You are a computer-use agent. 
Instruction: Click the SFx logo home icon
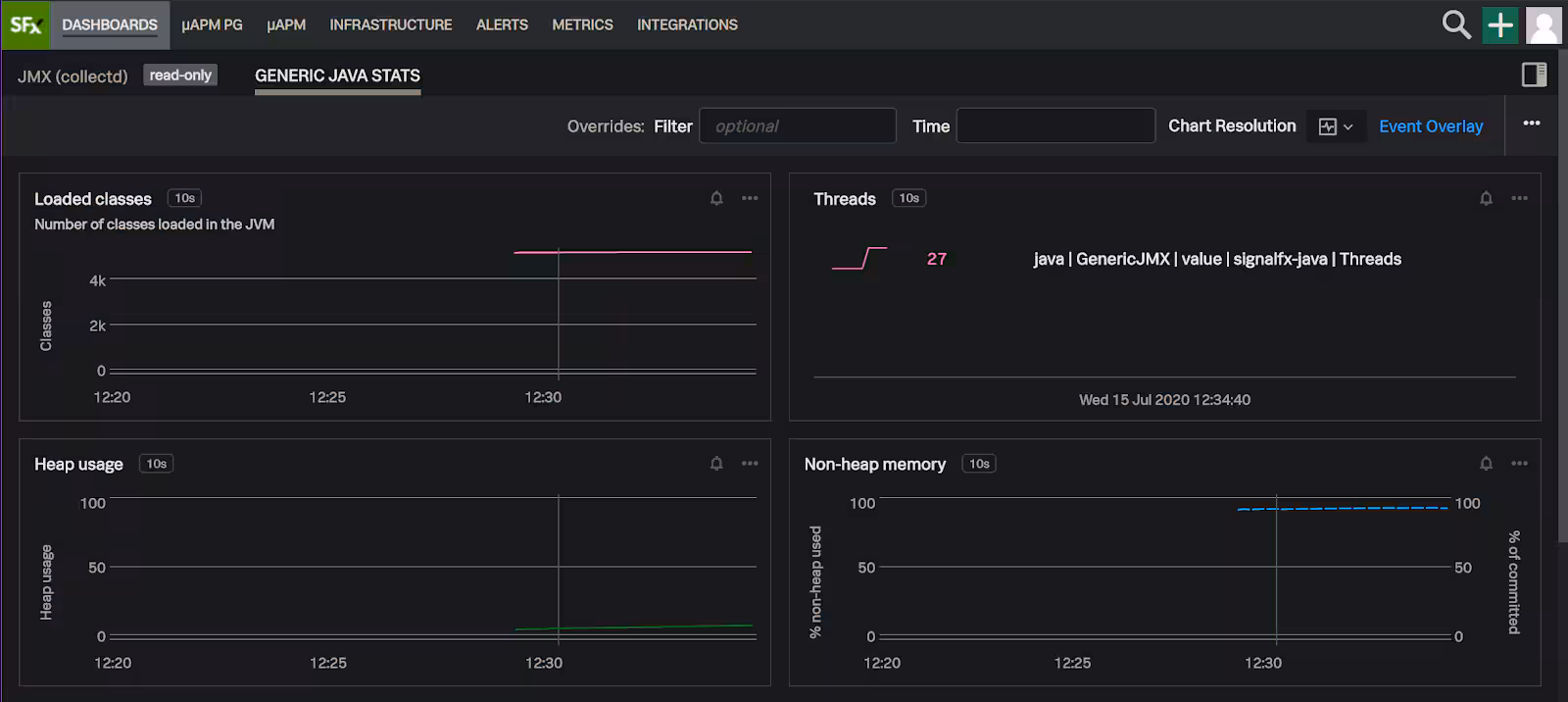point(24,25)
